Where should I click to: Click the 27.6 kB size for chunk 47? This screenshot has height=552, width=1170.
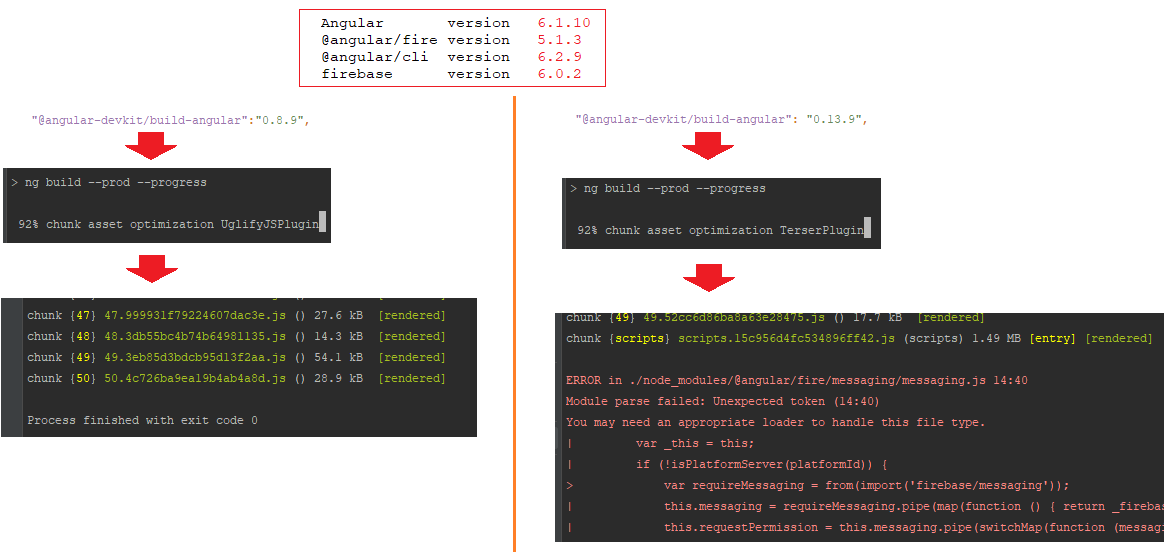coord(340,316)
